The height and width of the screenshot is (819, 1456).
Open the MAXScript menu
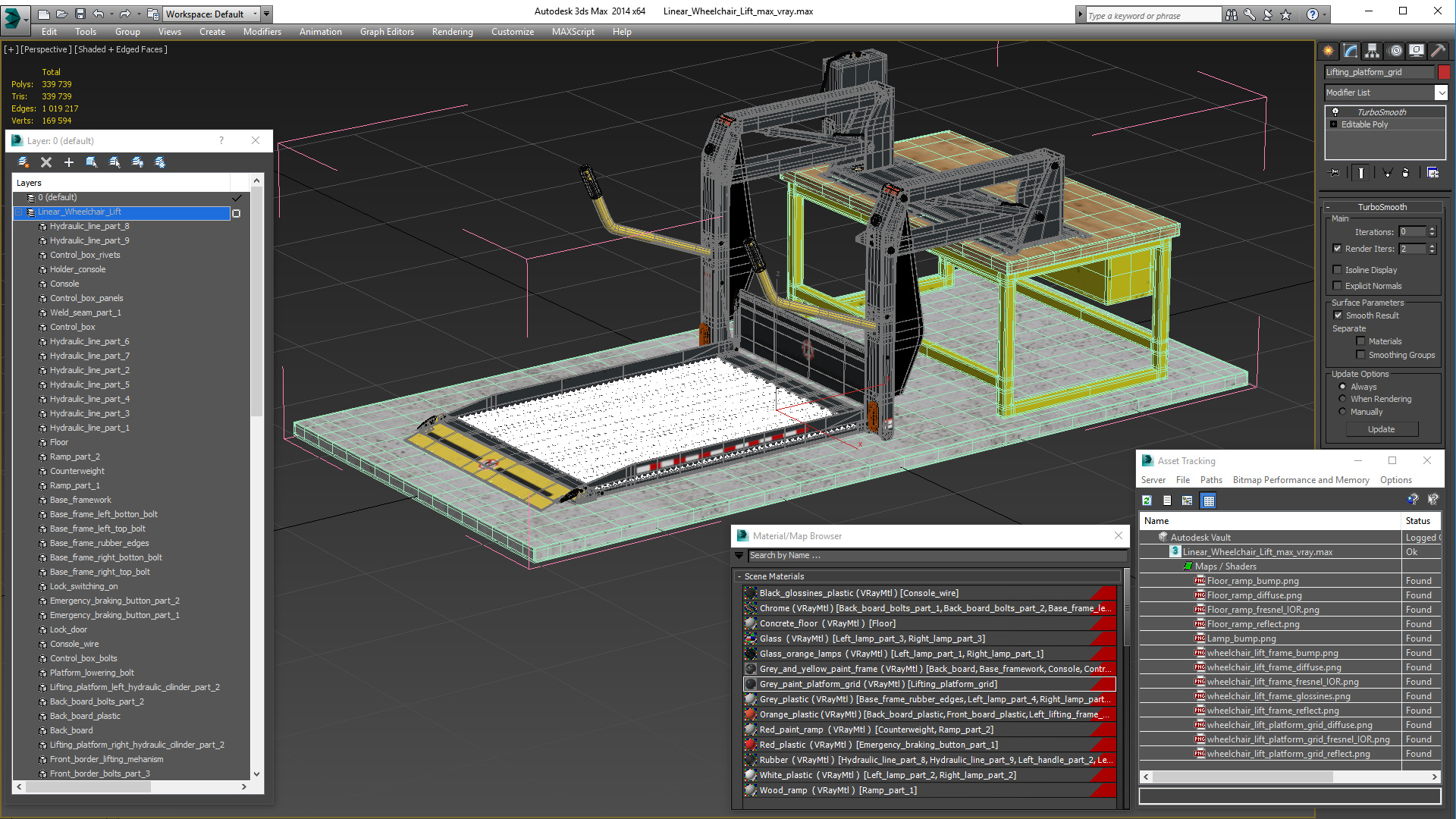point(573,32)
